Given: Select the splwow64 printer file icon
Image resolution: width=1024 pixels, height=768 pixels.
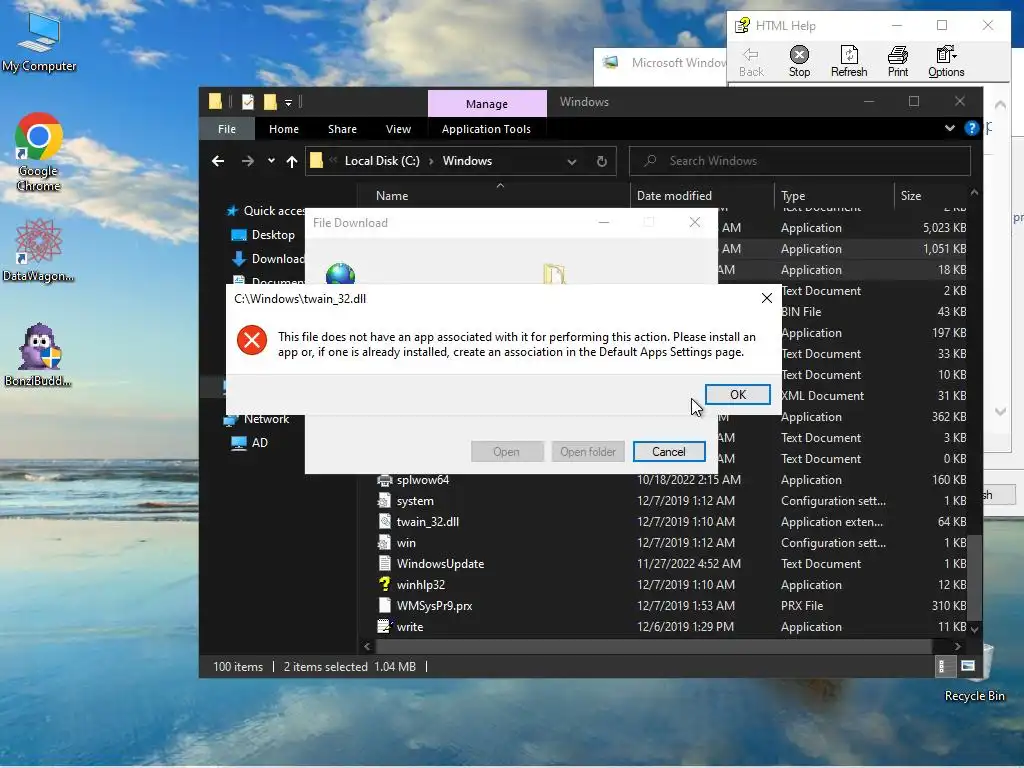Looking at the screenshot, I should click(385, 480).
